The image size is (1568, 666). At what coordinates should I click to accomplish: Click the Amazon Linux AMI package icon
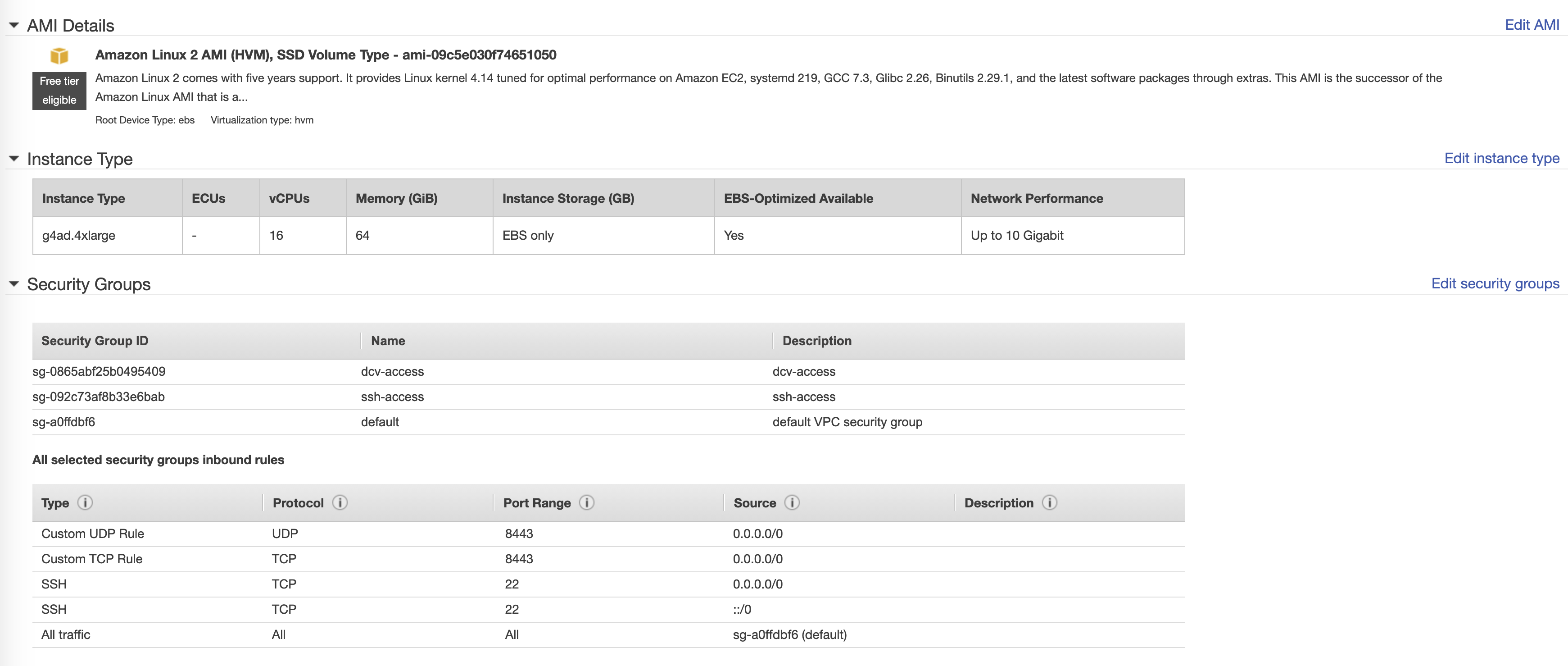pyautogui.click(x=59, y=55)
